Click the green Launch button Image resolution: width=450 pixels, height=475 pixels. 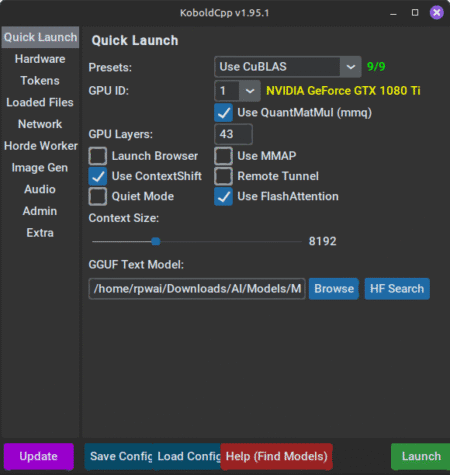421,456
